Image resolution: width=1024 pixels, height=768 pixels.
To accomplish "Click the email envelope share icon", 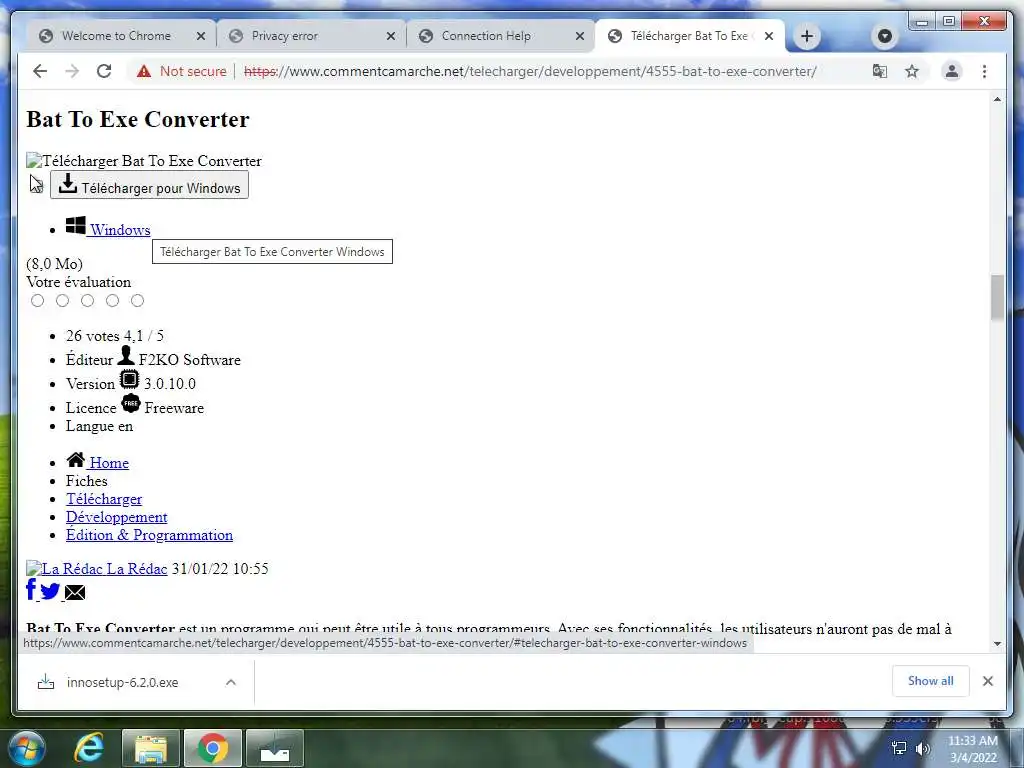I will tap(75, 592).
